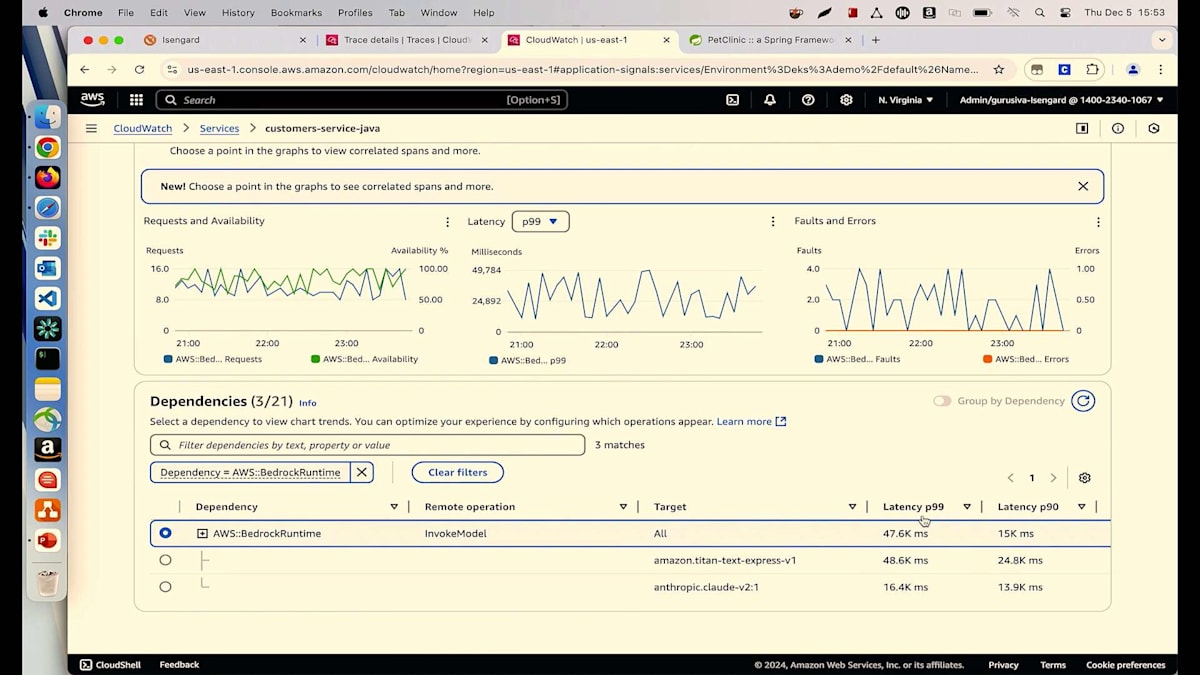Screen dimensions: 1200x675
Task: Reload the page in Chrome
Action: (x=139, y=70)
